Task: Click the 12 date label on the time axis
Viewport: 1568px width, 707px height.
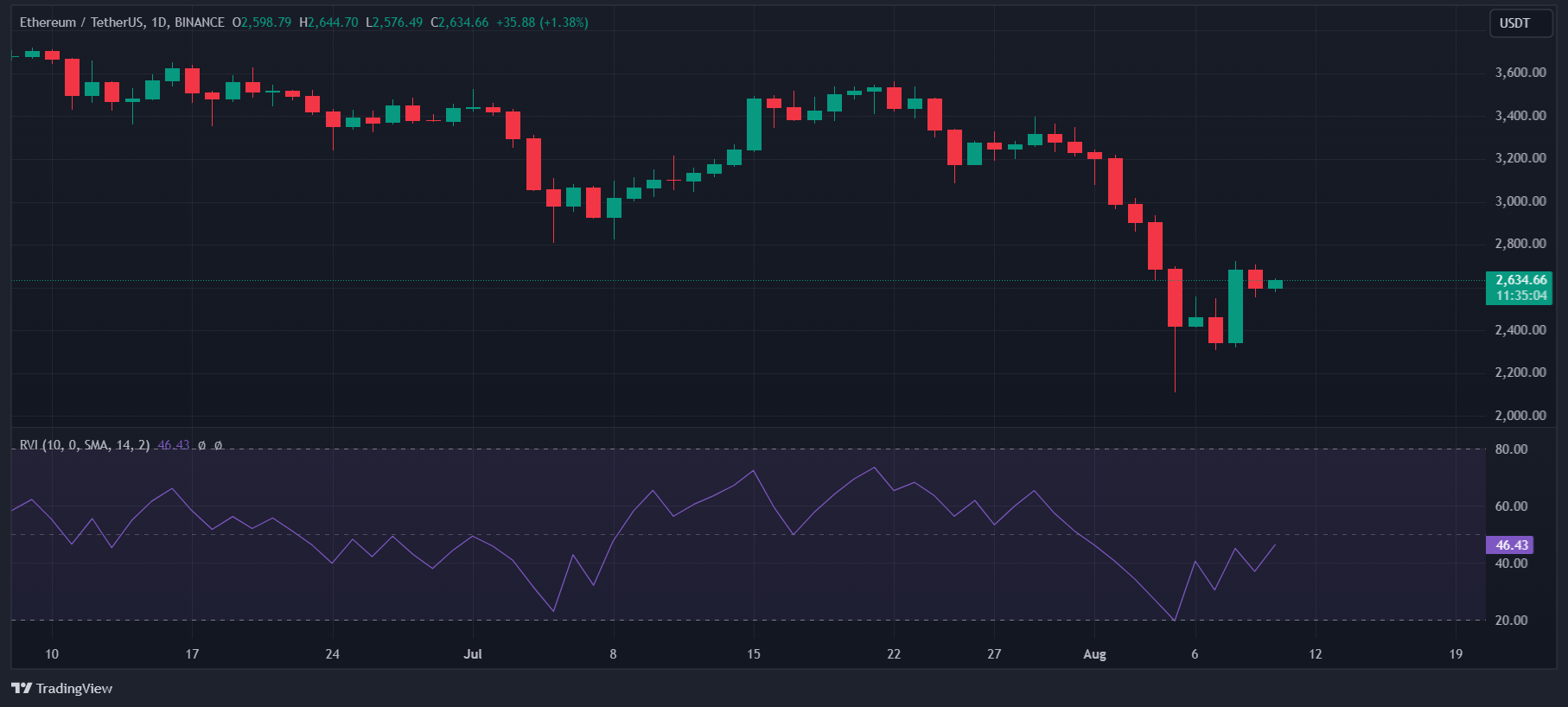Action: pos(1315,654)
